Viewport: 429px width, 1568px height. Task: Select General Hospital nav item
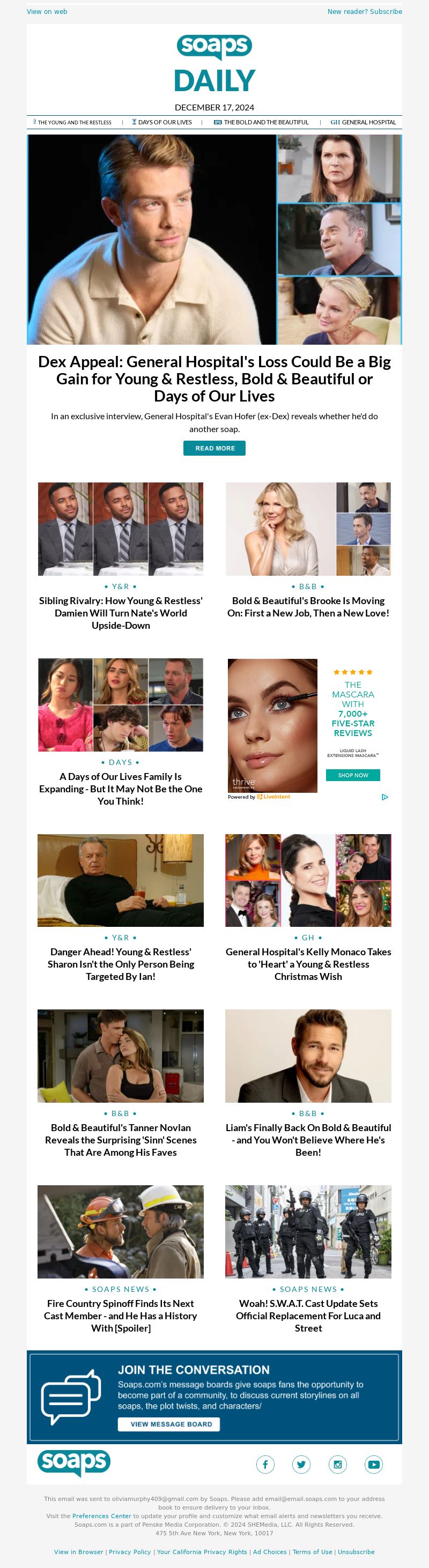pos(363,122)
